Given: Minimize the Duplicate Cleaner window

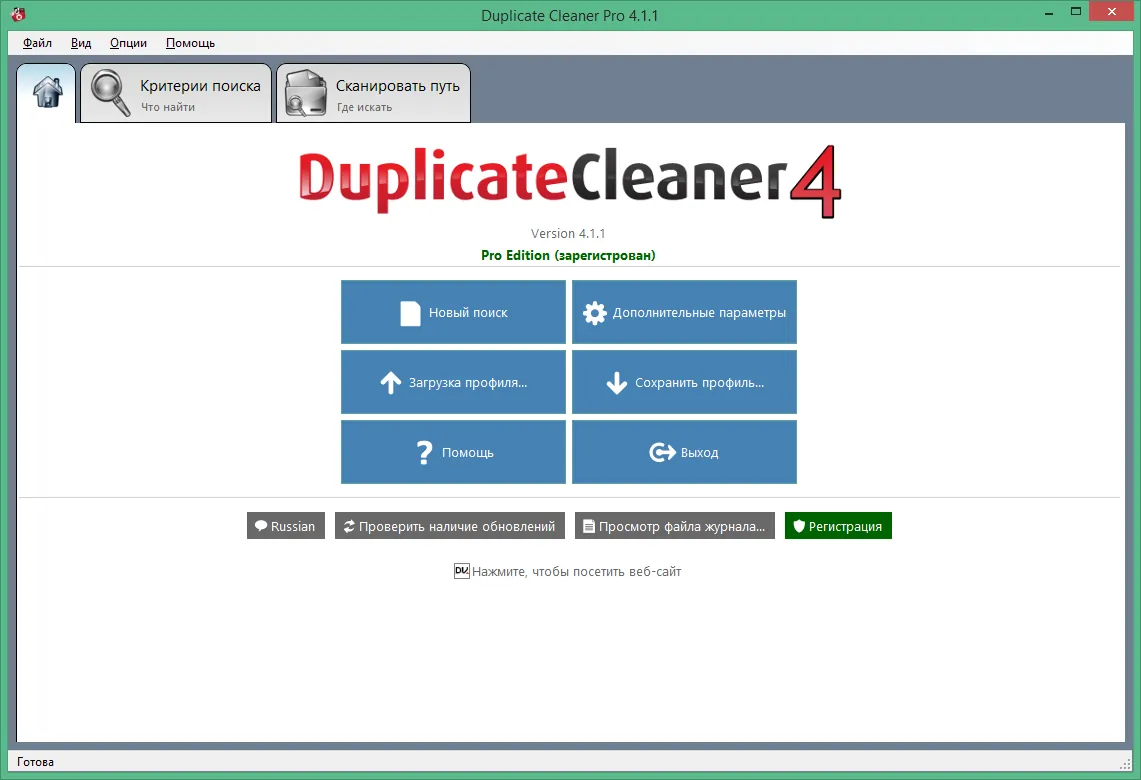Looking at the screenshot, I should tap(1049, 13).
